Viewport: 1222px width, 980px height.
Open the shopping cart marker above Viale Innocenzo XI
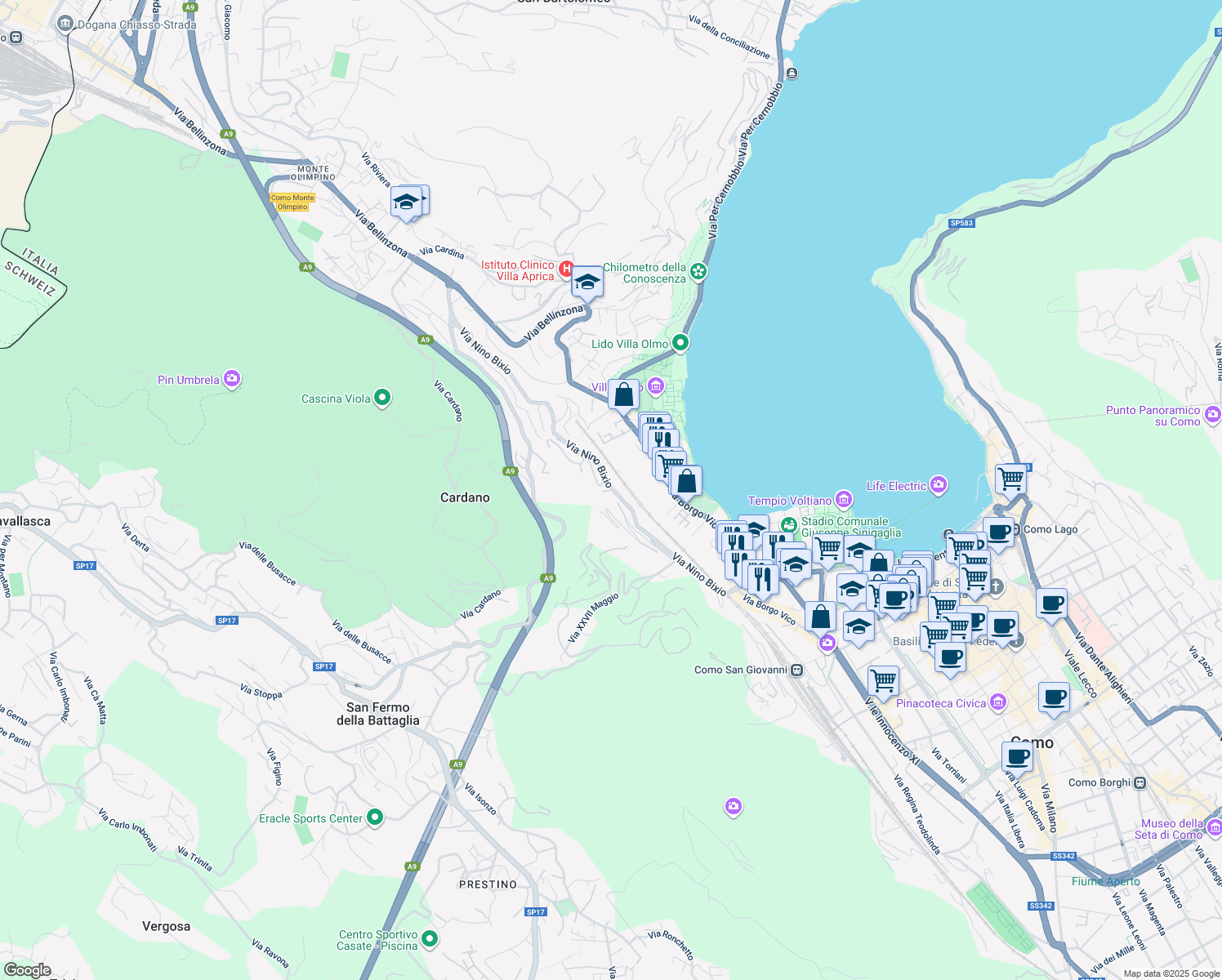click(x=883, y=681)
